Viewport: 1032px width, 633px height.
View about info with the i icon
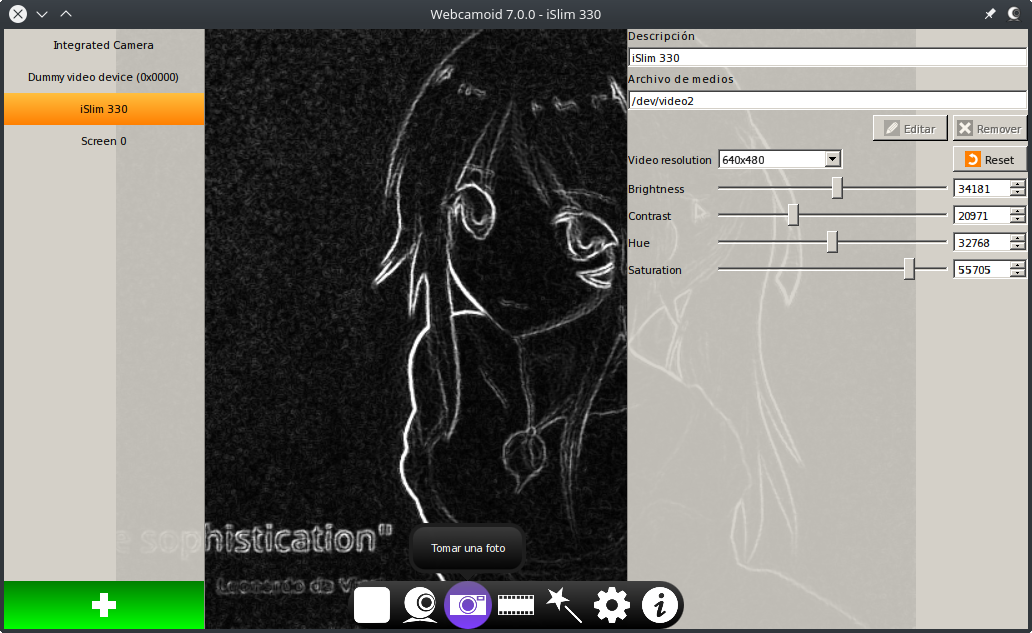click(x=658, y=604)
